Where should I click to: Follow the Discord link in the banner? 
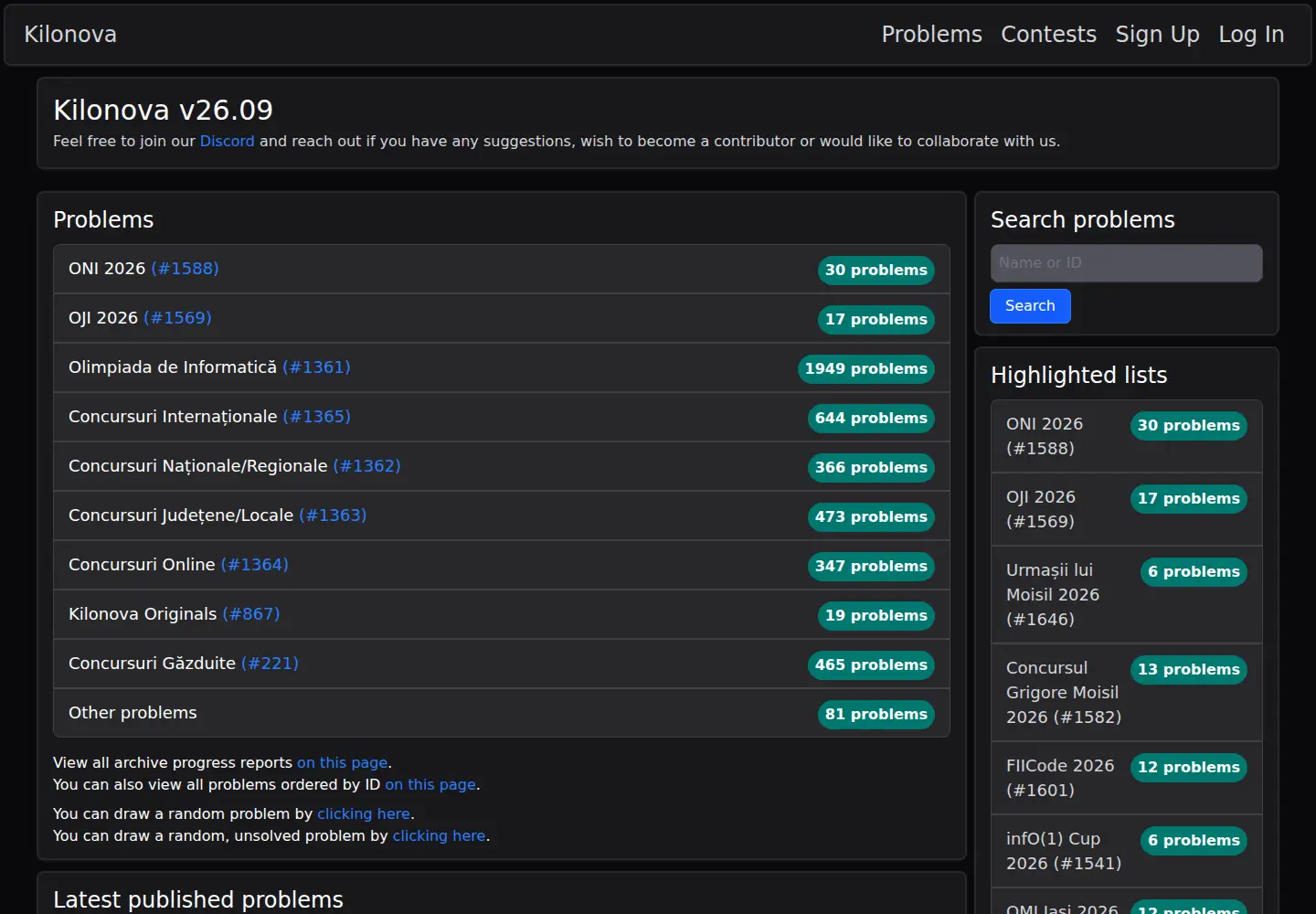pos(228,142)
